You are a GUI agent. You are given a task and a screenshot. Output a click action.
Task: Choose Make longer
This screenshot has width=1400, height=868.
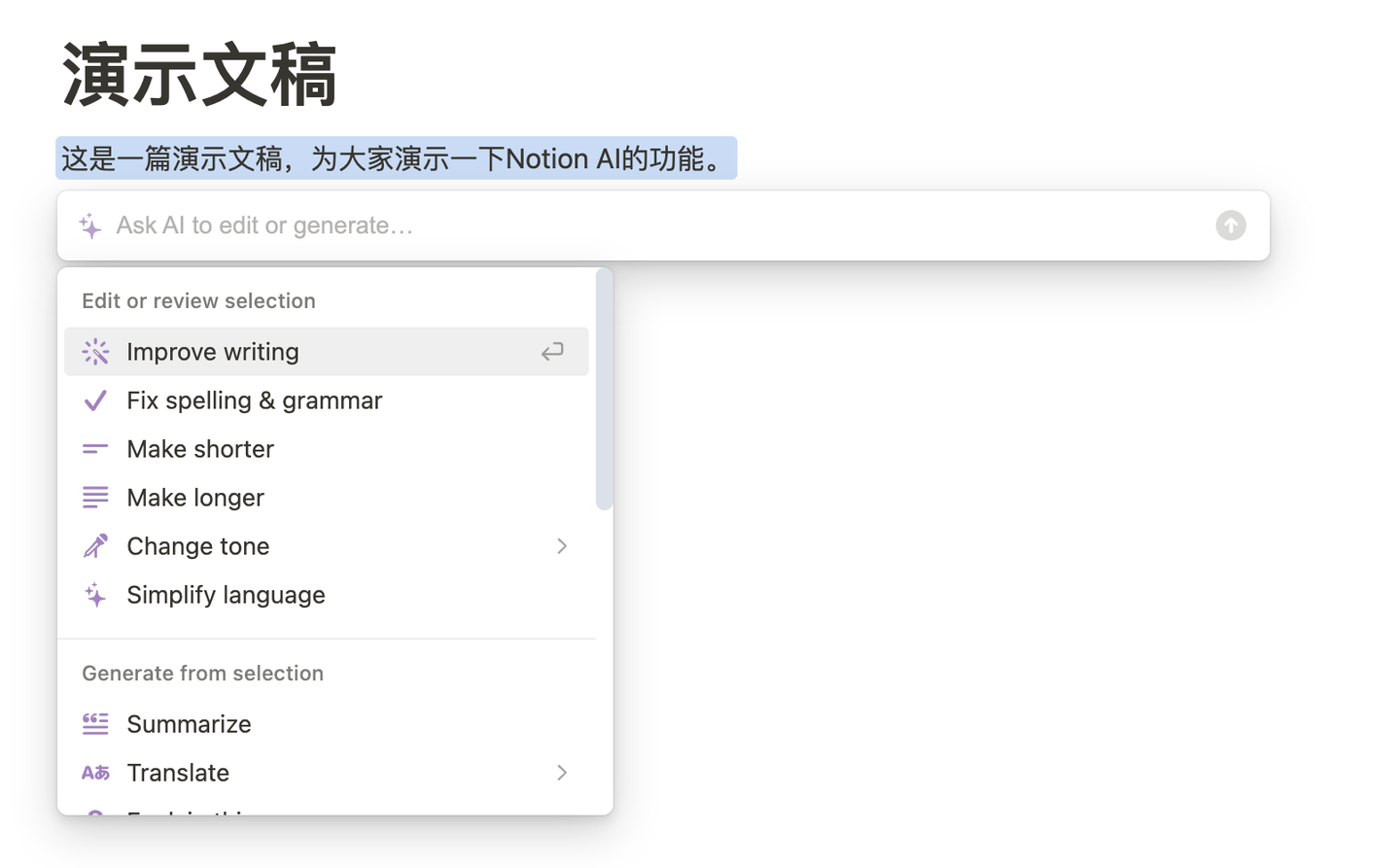(327, 498)
